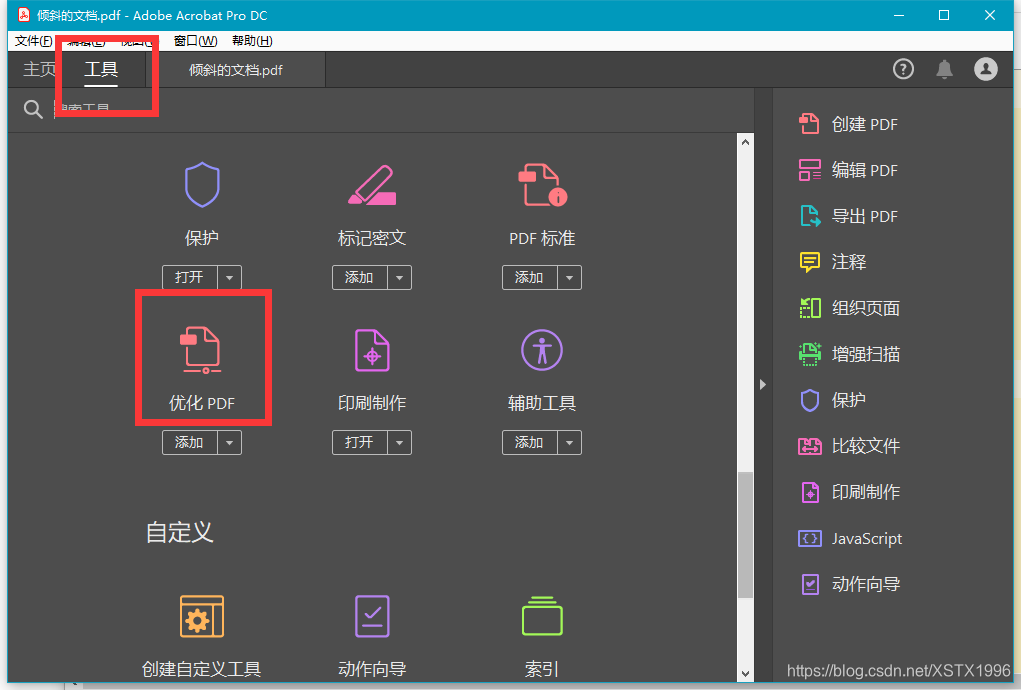This screenshot has height=690, width=1021.
Task: Click the scrollbar up arrow
Action: [746, 142]
